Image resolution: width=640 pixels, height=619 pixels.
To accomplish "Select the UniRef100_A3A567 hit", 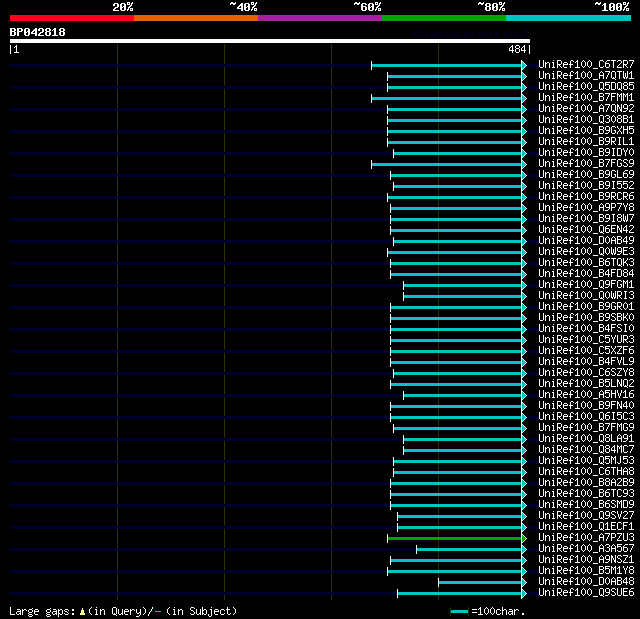I will 586,549.
